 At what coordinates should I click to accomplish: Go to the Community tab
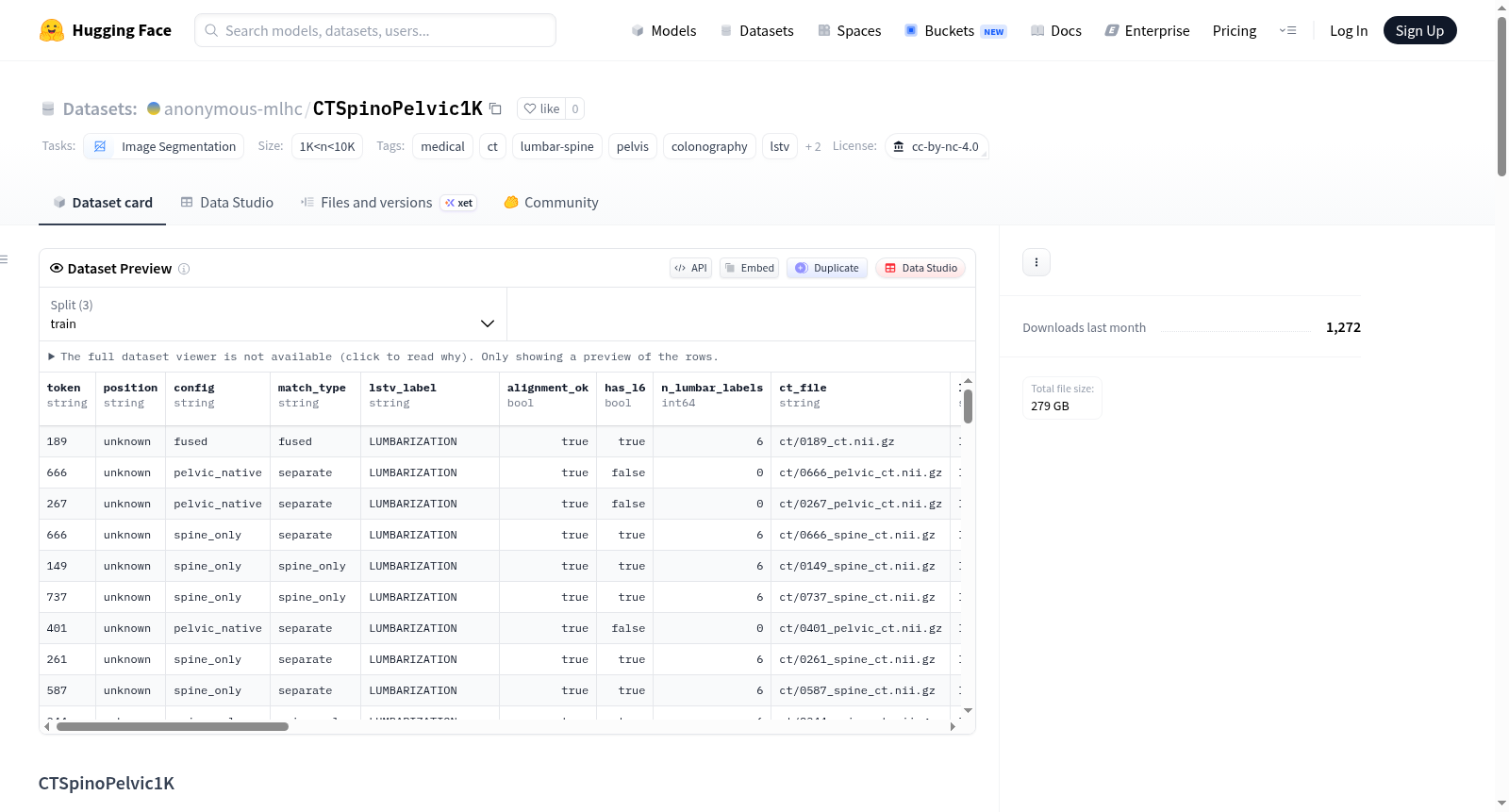552,203
